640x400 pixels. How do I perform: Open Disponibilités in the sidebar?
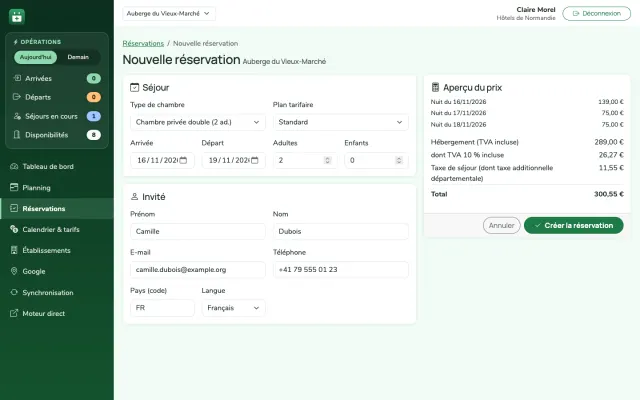click(57, 135)
